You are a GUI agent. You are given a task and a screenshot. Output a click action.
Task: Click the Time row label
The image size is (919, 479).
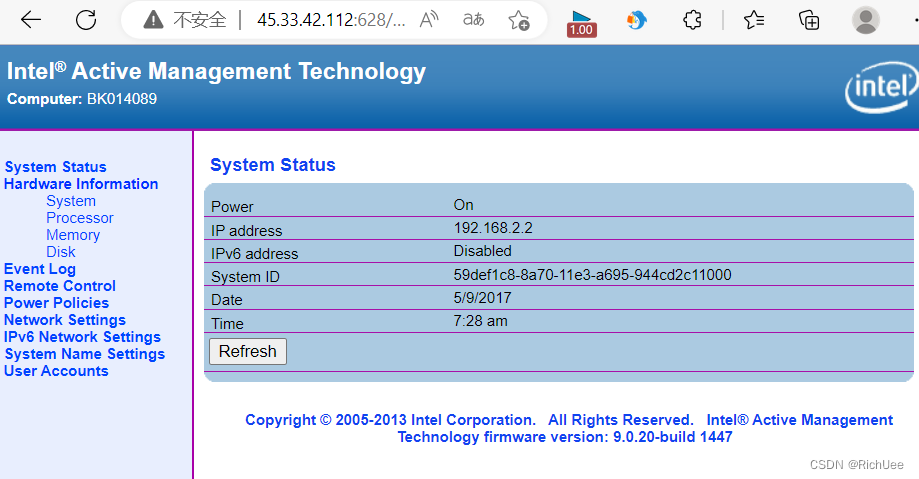coord(227,324)
